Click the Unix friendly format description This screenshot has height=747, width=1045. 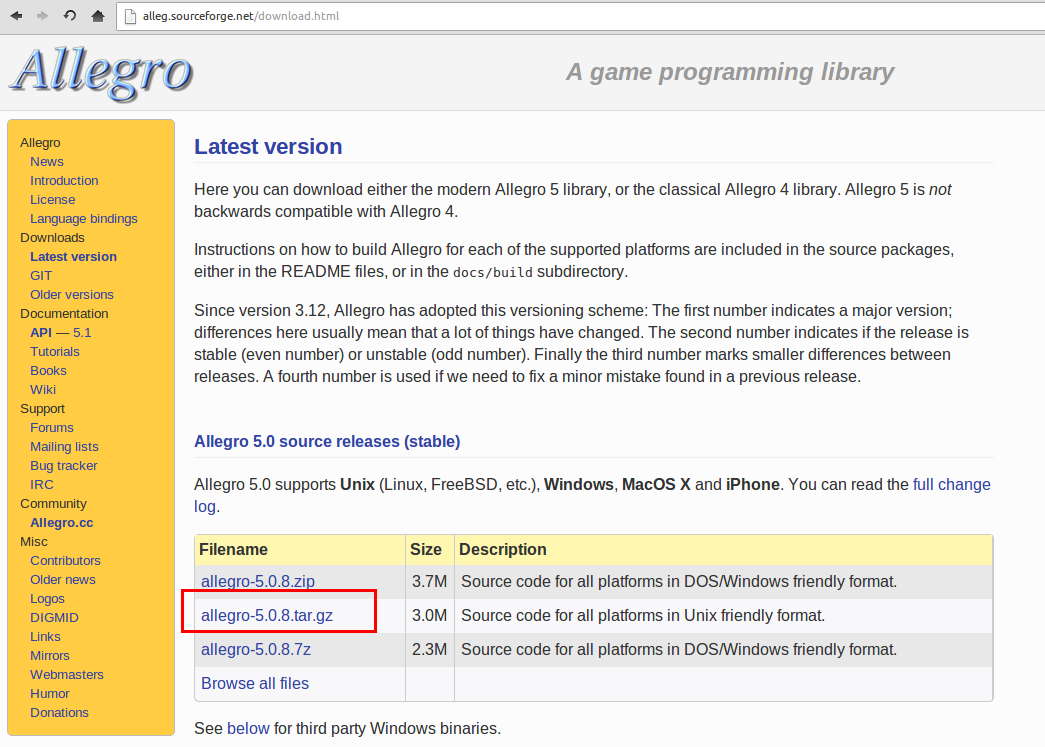[643, 615]
